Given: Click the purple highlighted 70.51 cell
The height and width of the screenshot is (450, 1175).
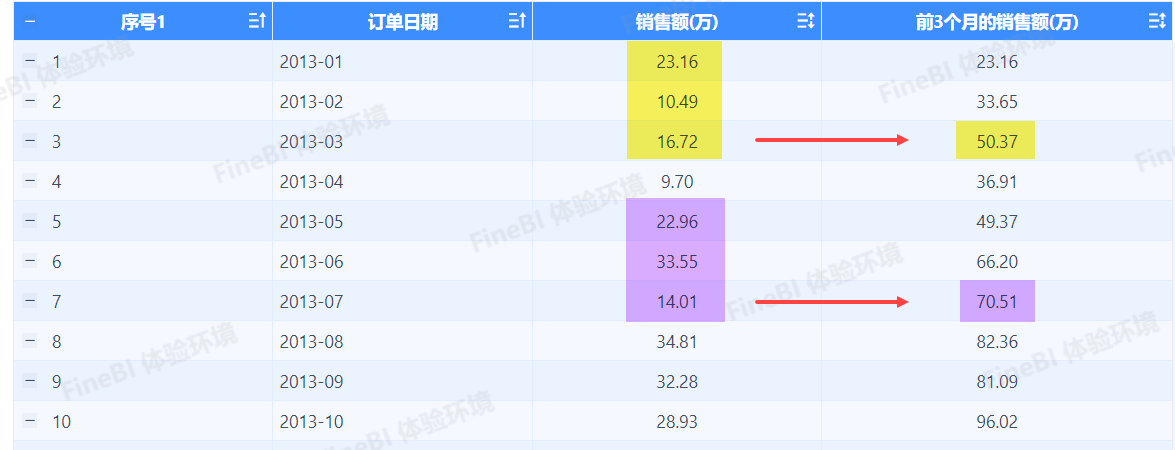Looking at the screenshot, I should point(996,302).
